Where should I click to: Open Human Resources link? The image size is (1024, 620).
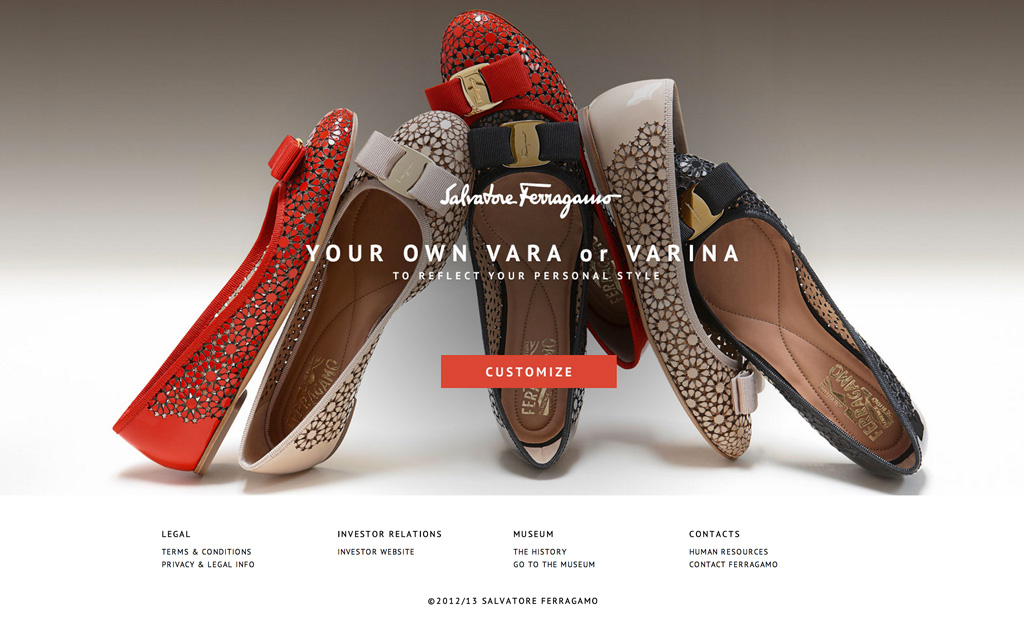pyautogui.click(x=728, y=552)
